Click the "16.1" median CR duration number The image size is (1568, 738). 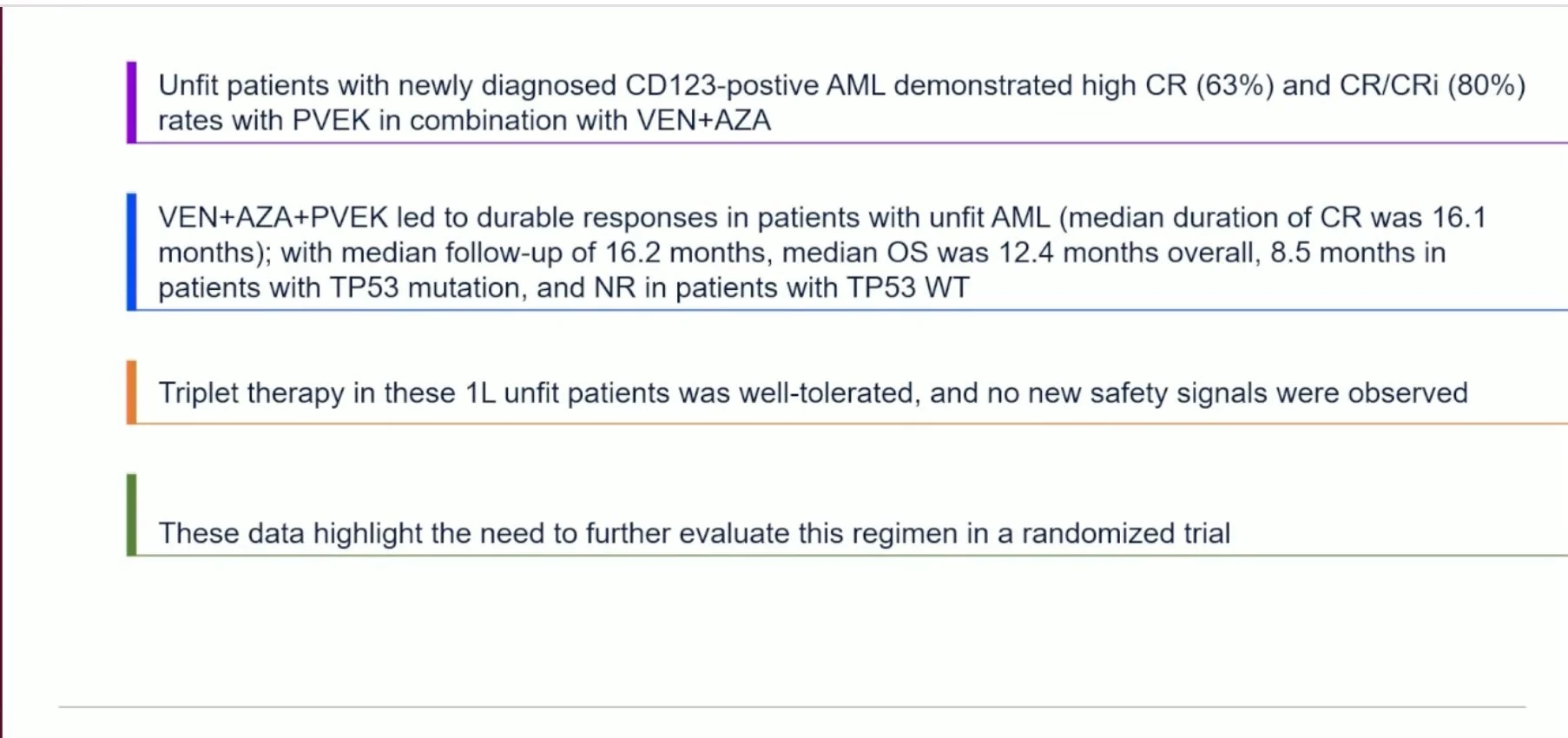pos(1459,217)
